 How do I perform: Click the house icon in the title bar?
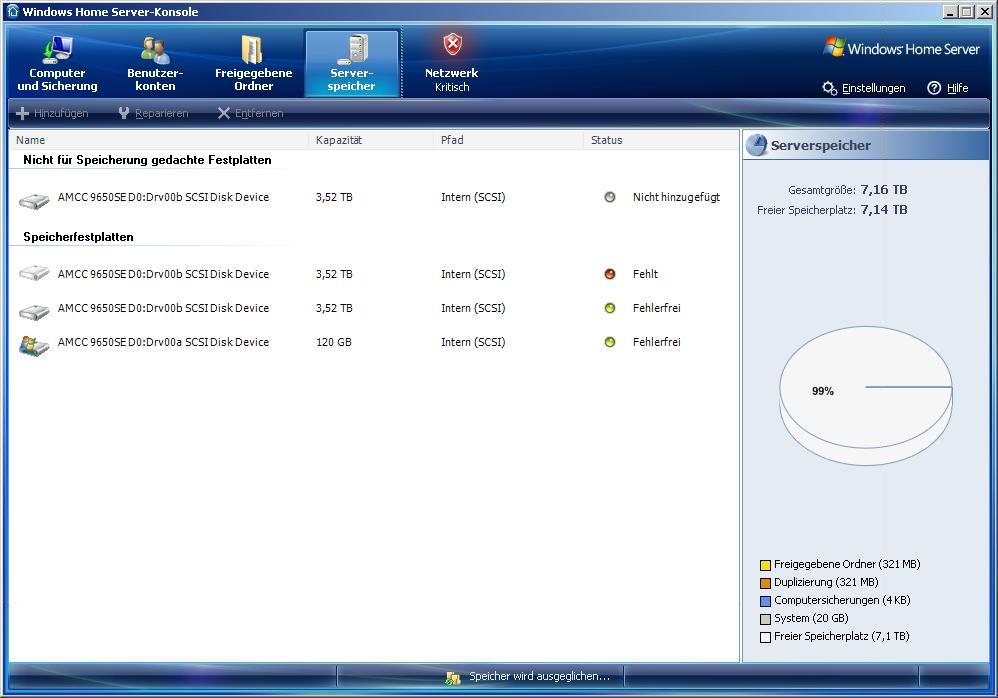pyautogui.click(x=13, y=11)
